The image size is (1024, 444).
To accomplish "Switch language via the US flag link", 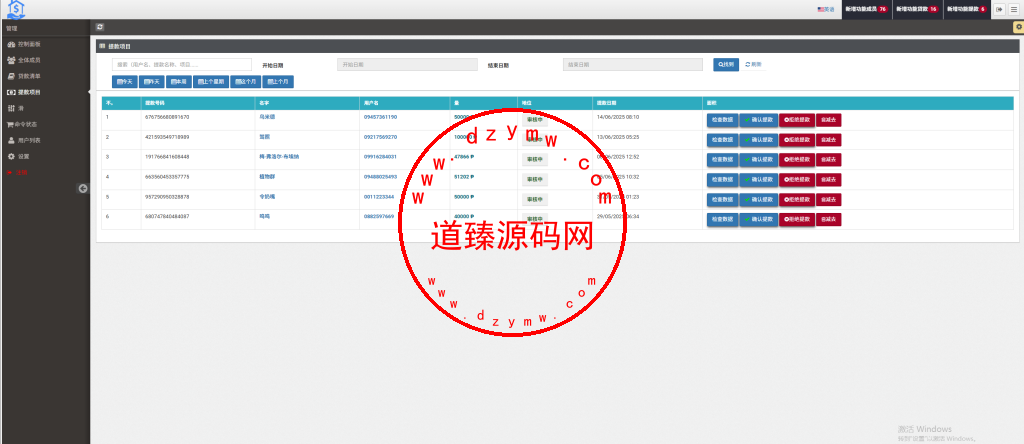I will click(x=826, y=9).
